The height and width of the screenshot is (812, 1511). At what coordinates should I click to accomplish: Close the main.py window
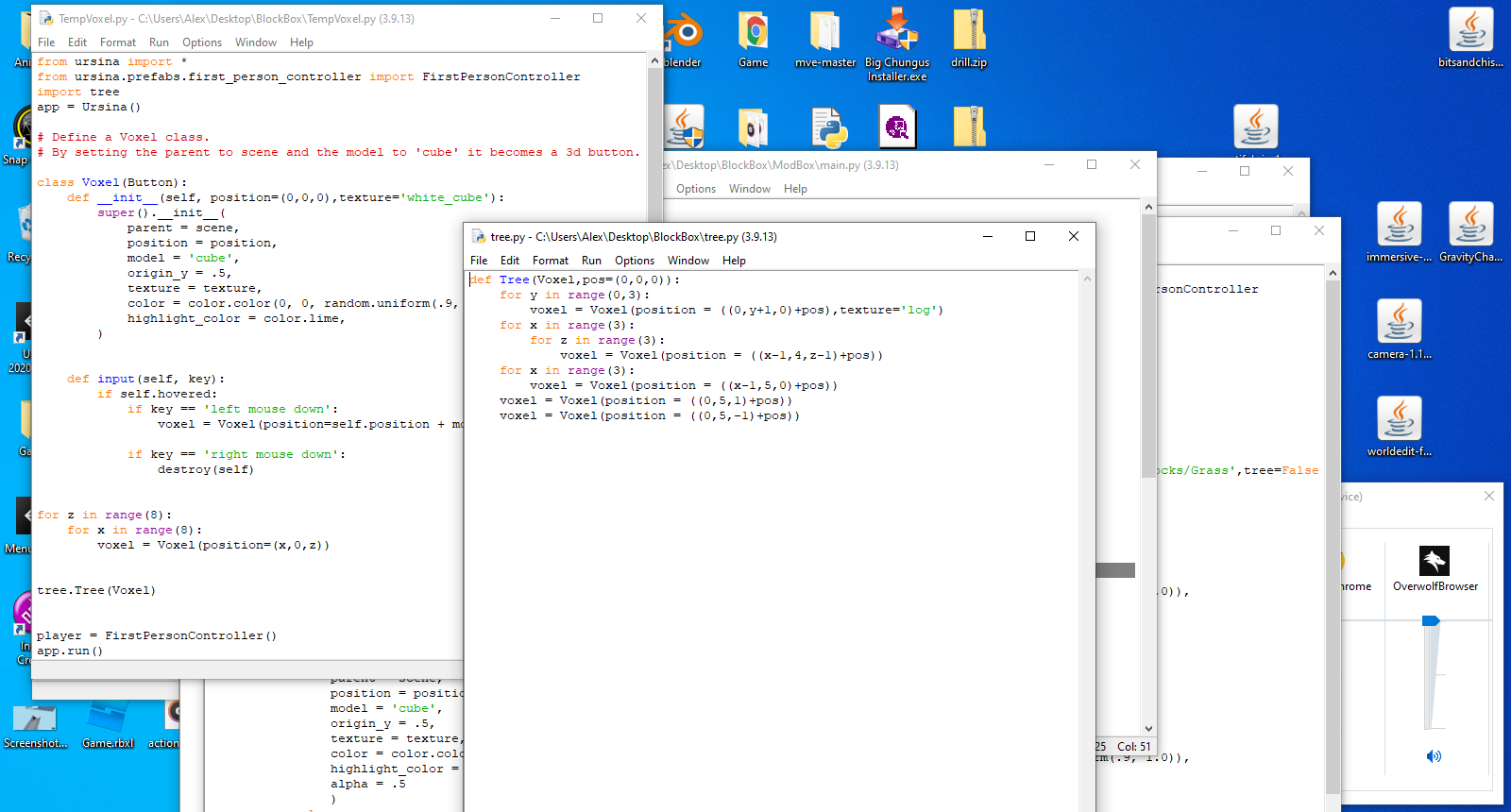[x=1135, y=164]
